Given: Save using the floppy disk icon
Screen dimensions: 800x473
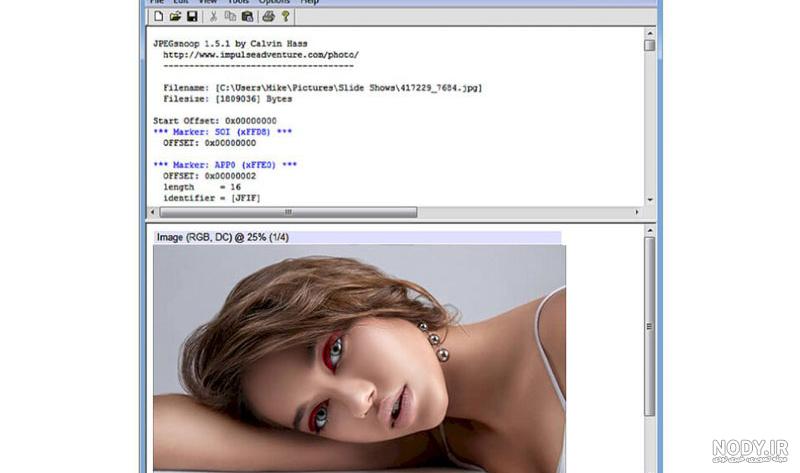Looking at the screenshot, I should pos(192,16).
